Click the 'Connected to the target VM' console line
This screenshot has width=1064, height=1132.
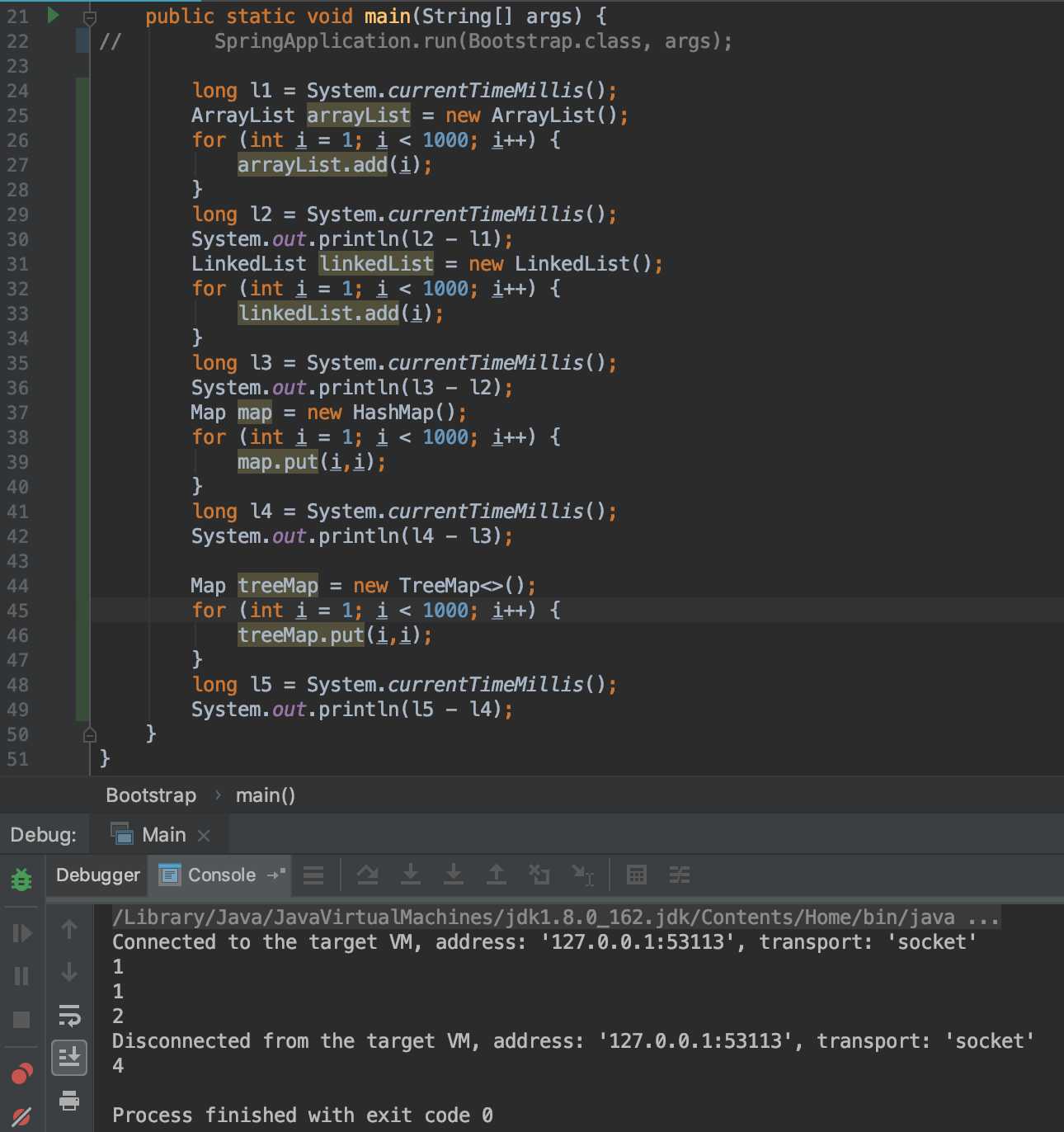tap(544, 942)
